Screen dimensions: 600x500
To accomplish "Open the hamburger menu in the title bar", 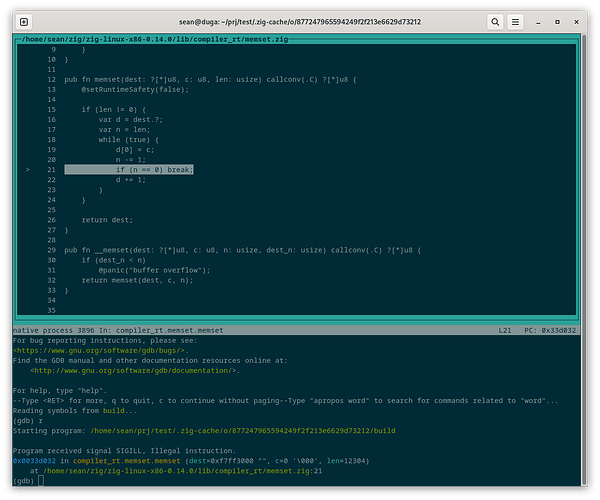I will coord(515,22).
